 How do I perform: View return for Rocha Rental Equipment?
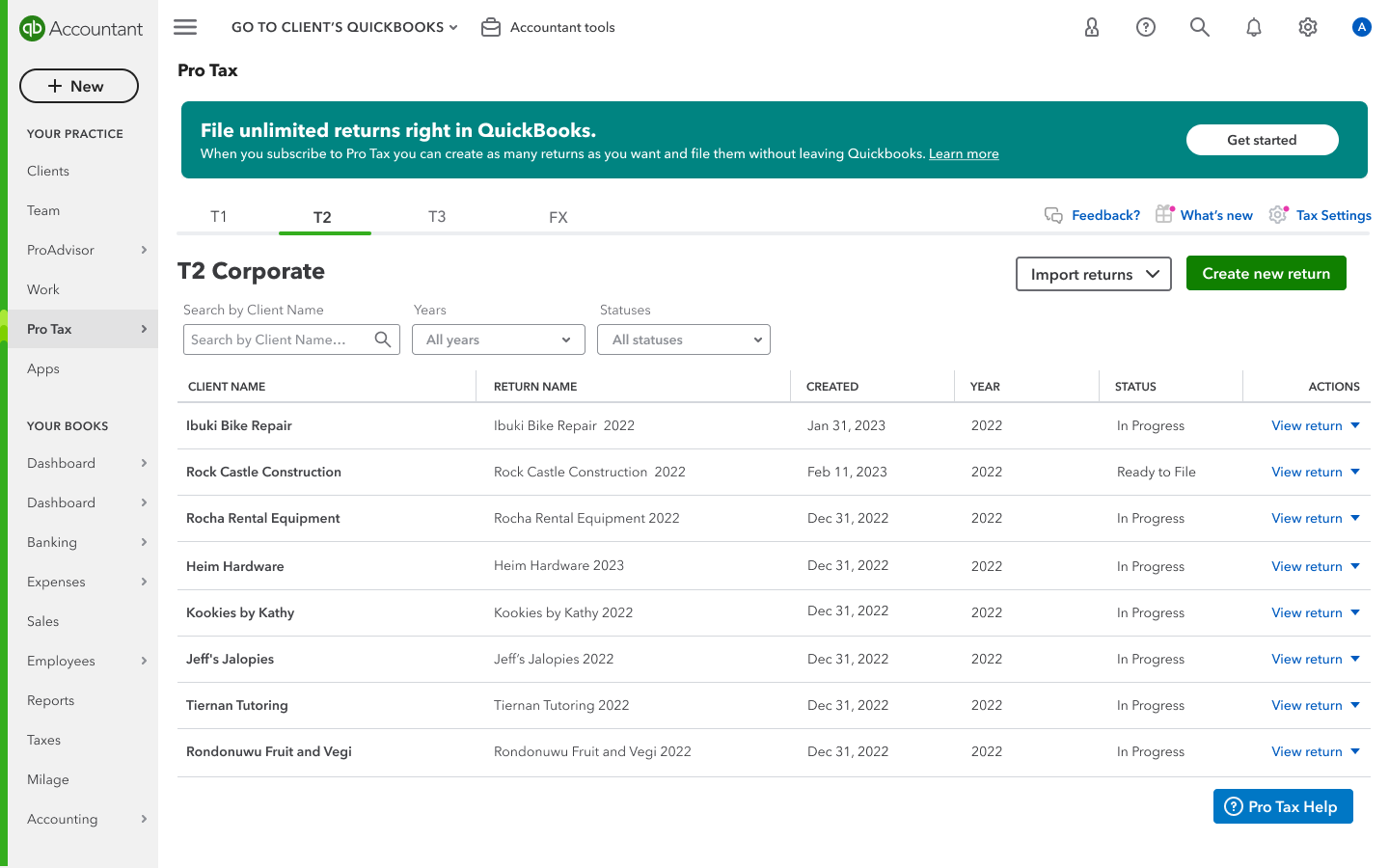(1307, 518)
